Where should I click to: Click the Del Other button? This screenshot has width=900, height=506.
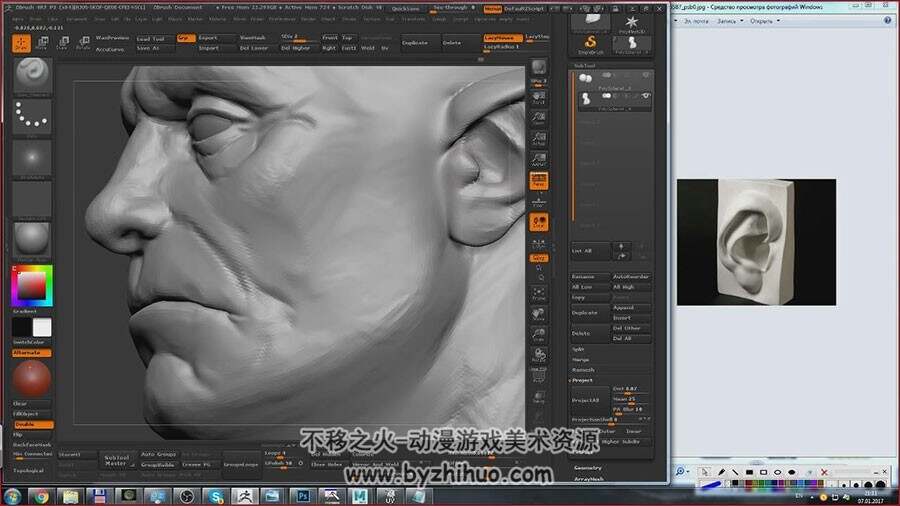[631, 328]
